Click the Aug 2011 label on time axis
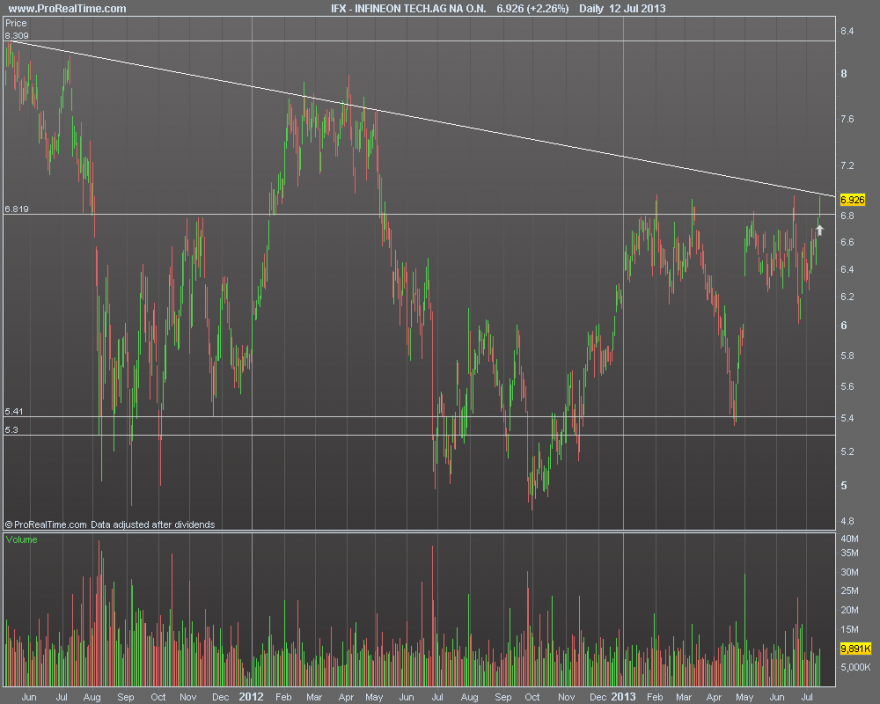Viewport: 880px width, 704px height. (x=92, y=697)
